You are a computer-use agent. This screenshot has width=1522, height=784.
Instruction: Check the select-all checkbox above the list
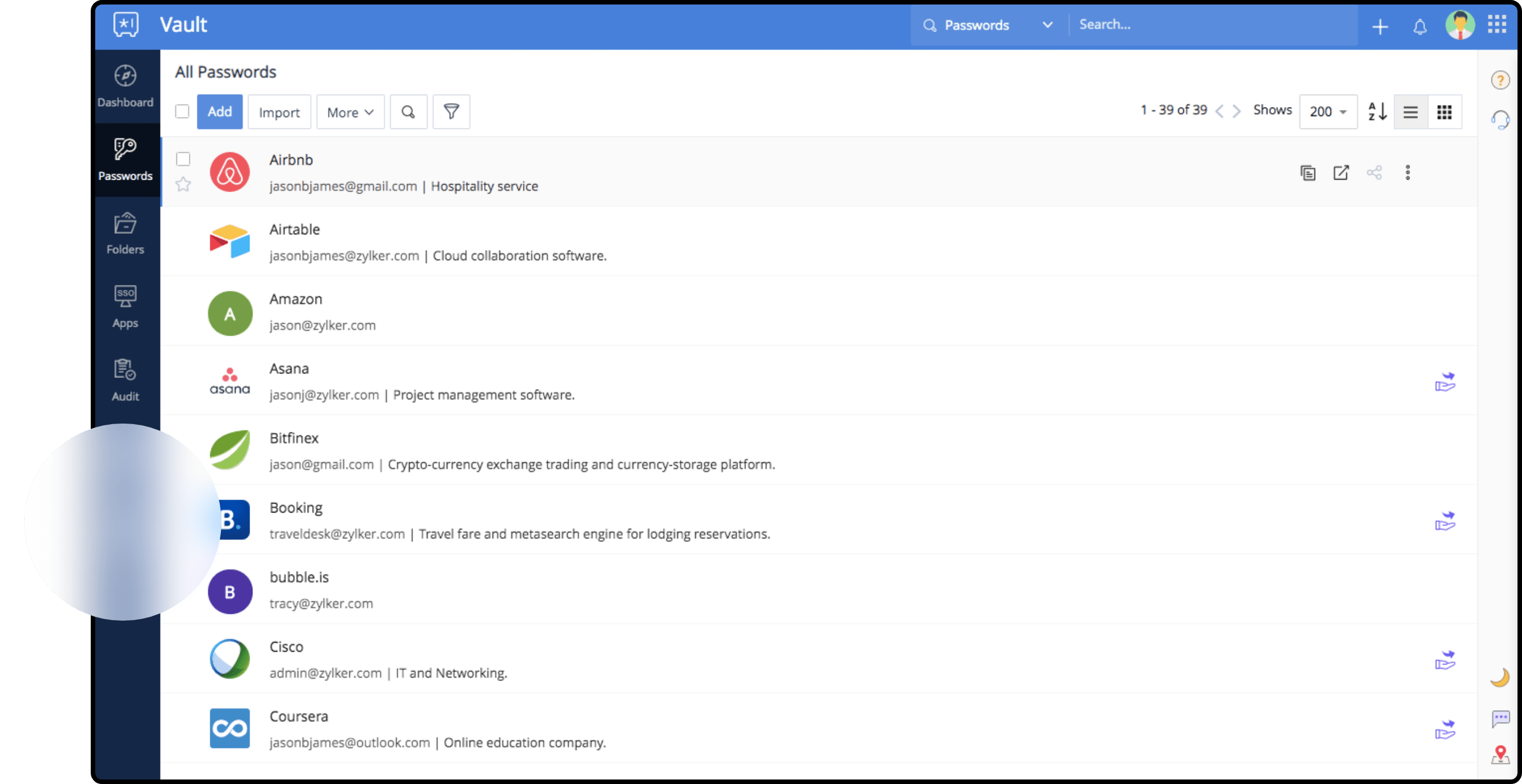181,111
